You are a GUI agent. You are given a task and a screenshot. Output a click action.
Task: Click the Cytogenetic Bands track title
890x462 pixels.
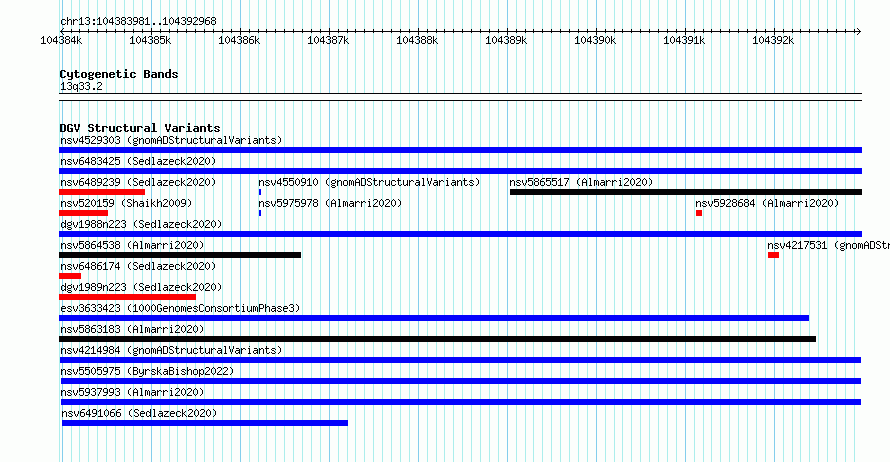(119, 74)
